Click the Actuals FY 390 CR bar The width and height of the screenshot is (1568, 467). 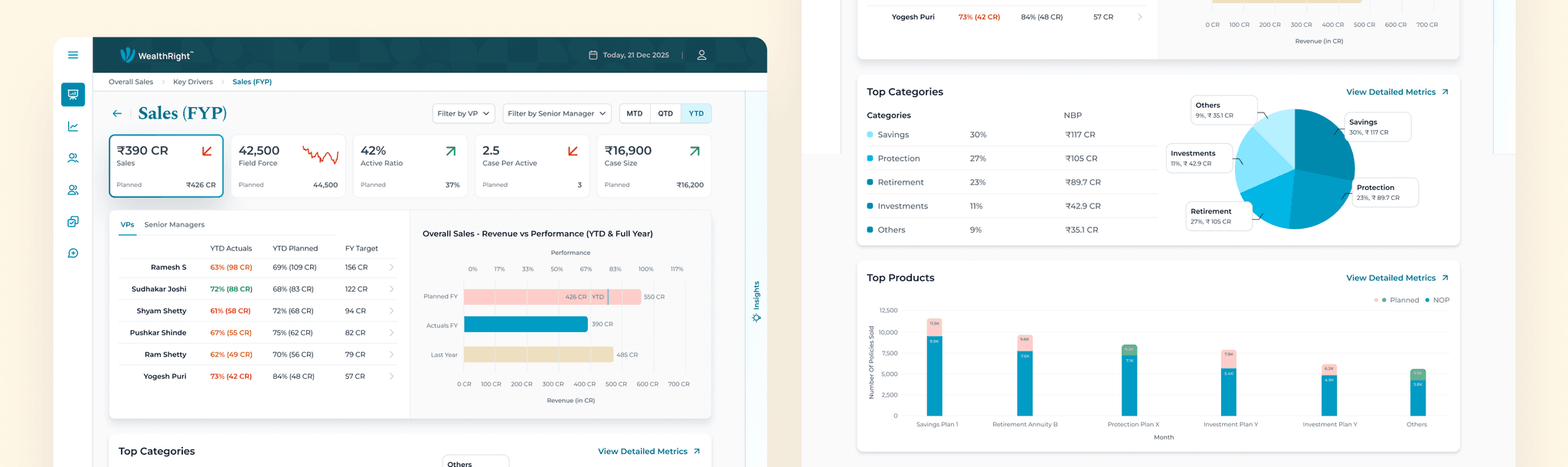[x=526, y=325]
